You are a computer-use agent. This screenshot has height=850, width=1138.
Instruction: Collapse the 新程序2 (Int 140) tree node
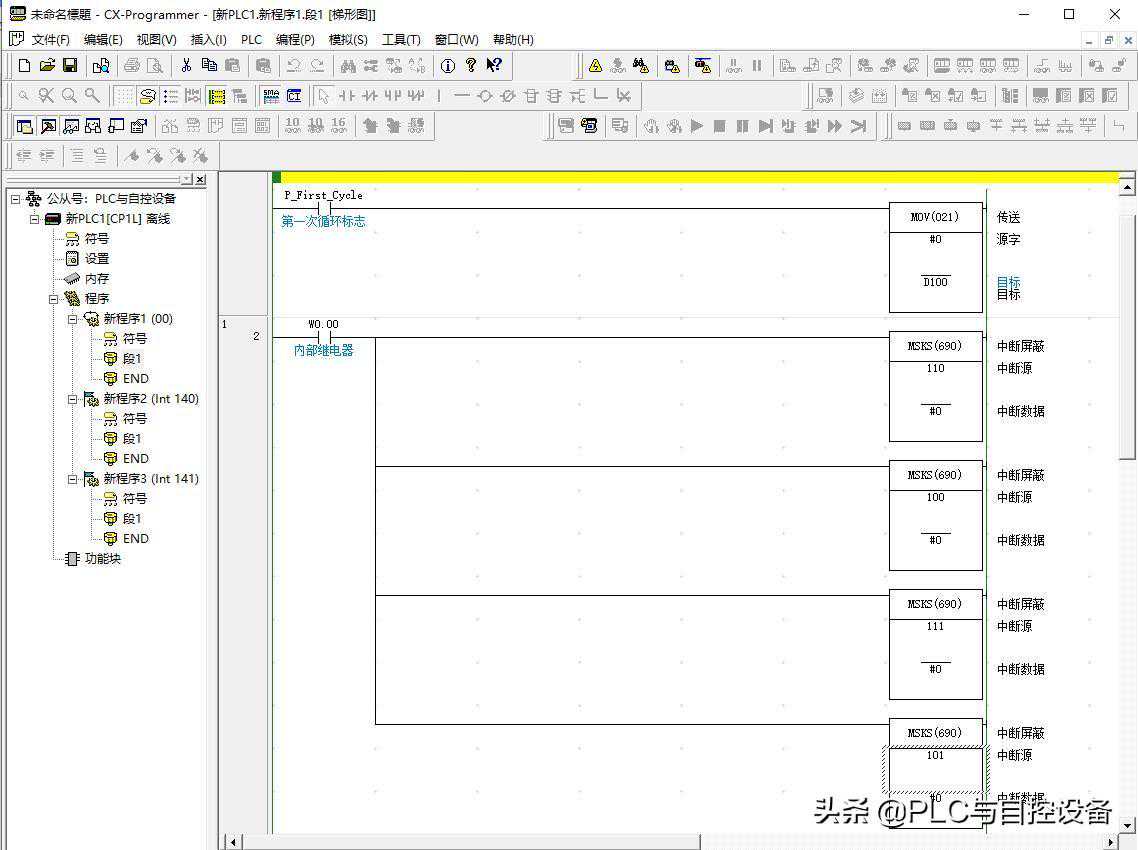tap(73, 399)
